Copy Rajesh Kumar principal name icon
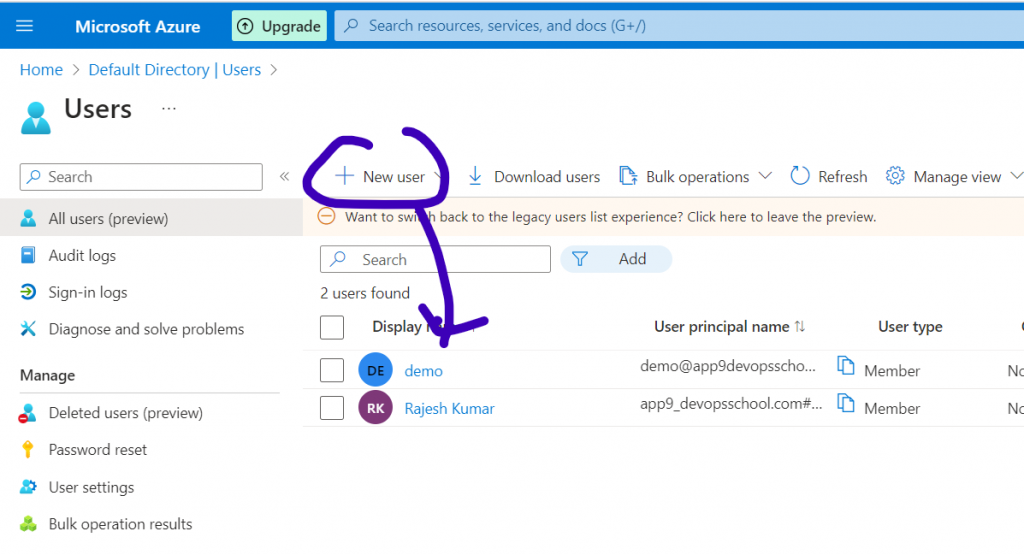The height and width of the screenshot is (555, 1024). [x=846, y=404]
